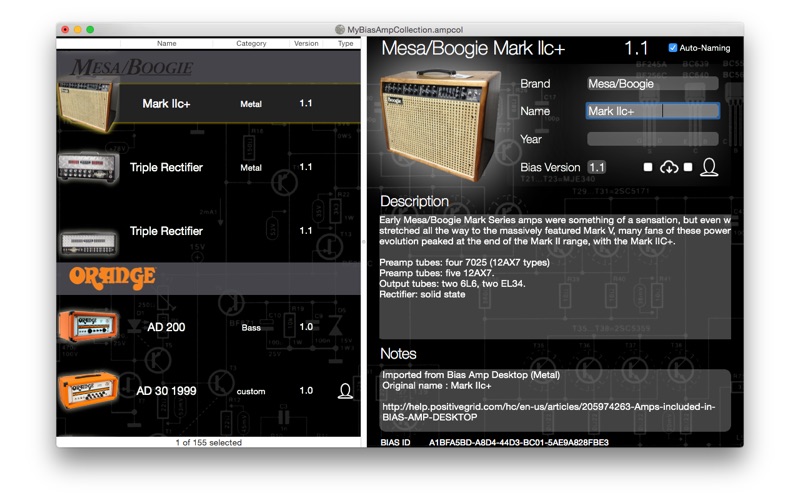Select the Triple Rectifier Metal row
The height and width of the screenshot is (500, 800).
coord(209,167)
